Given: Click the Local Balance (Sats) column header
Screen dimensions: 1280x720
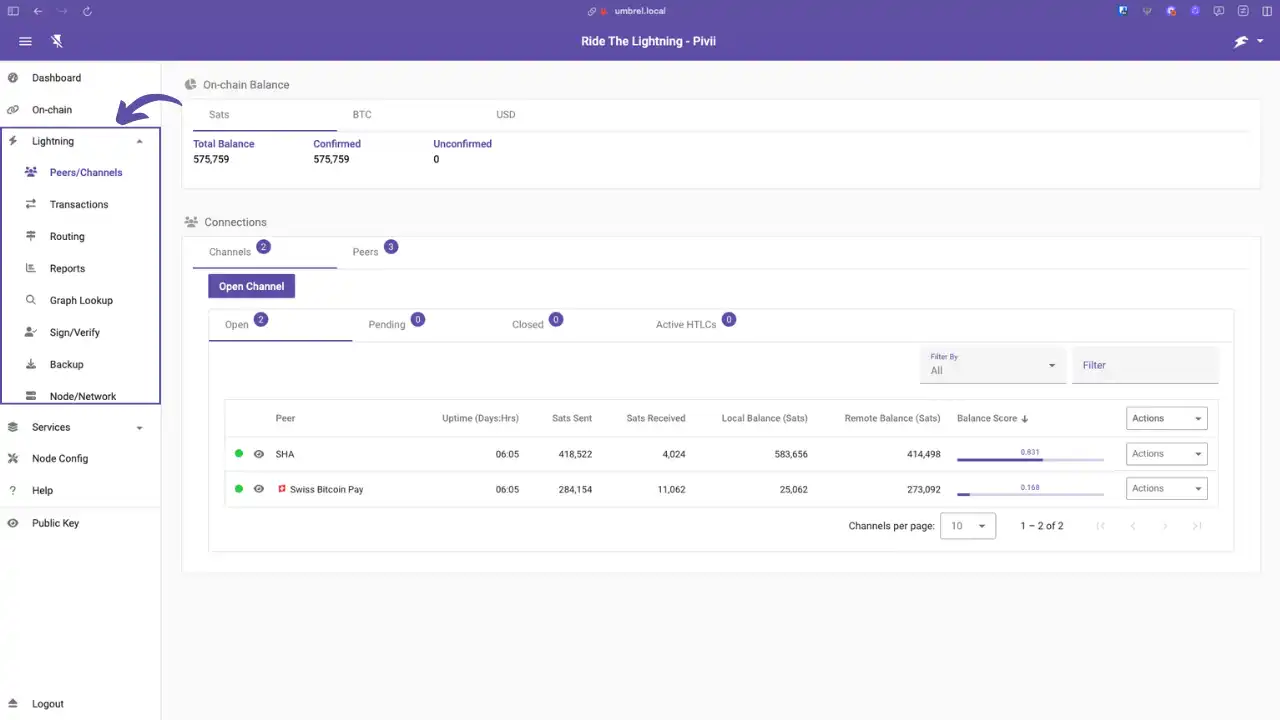Looking at the screenshot, I should point(764,418).
